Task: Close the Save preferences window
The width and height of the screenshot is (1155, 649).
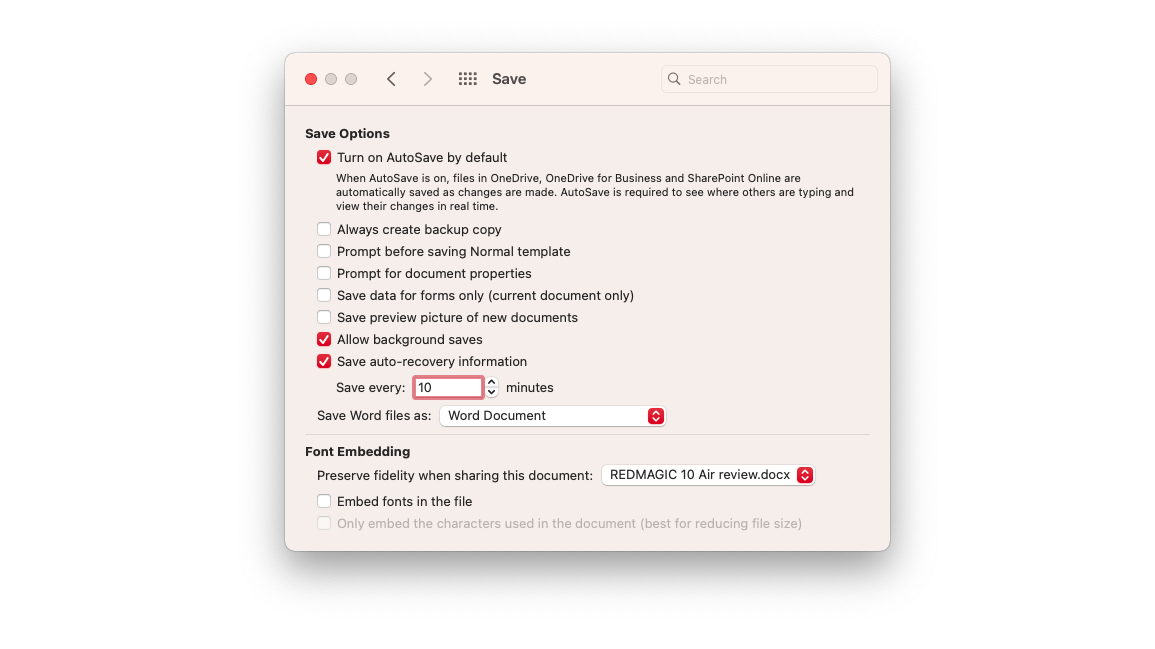Action: pos(311,79)
